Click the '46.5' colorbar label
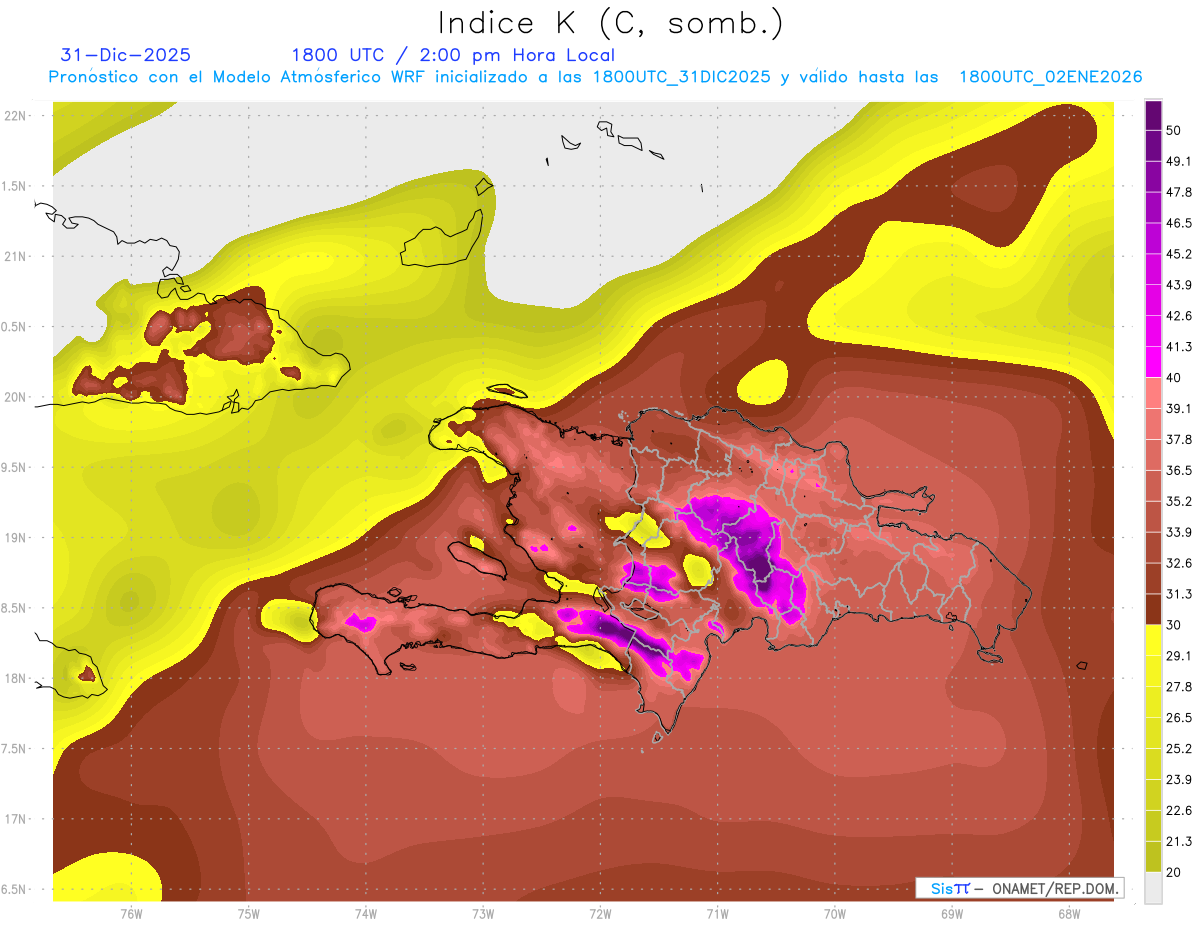 click(1178, 223)
